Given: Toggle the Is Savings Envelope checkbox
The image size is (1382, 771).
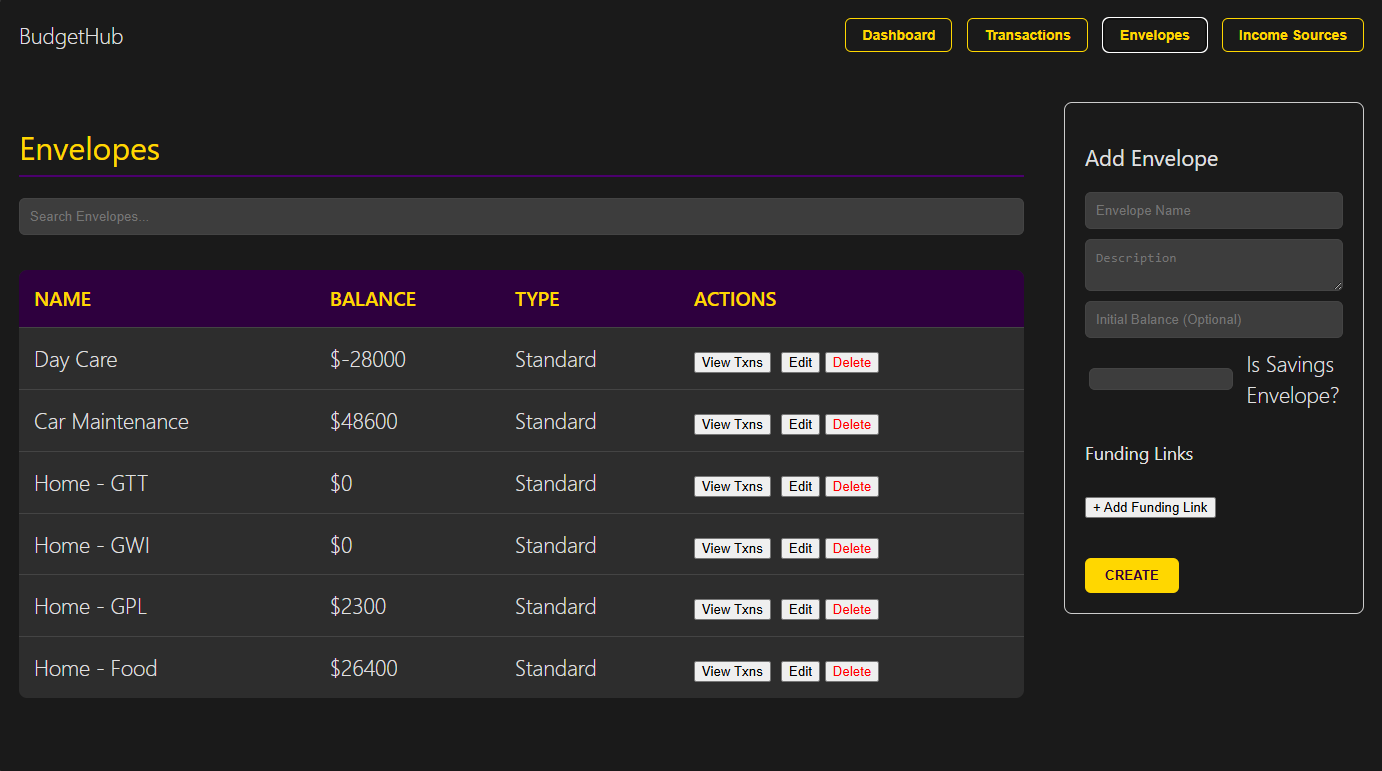Looking at the screenshot, I should pyautogui.click(x=1160, y=379).
